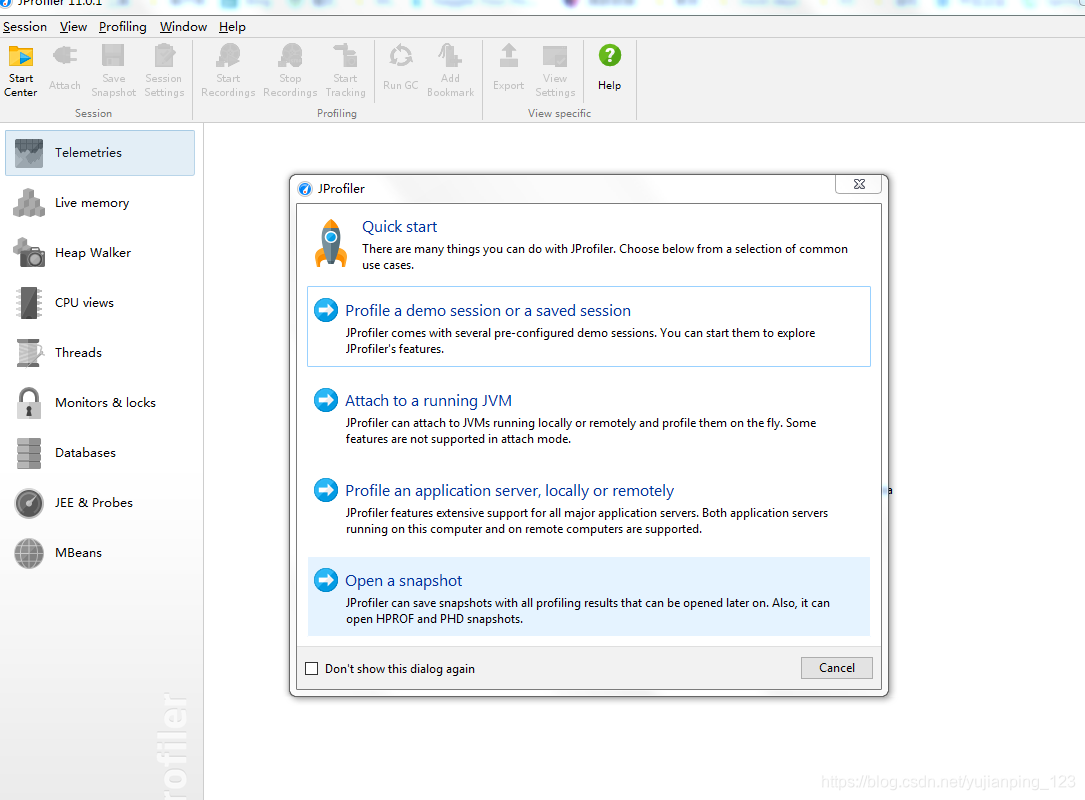Screen dimensions: 1085x800
Task: Choose Profile an application server link
Action: 509,491
